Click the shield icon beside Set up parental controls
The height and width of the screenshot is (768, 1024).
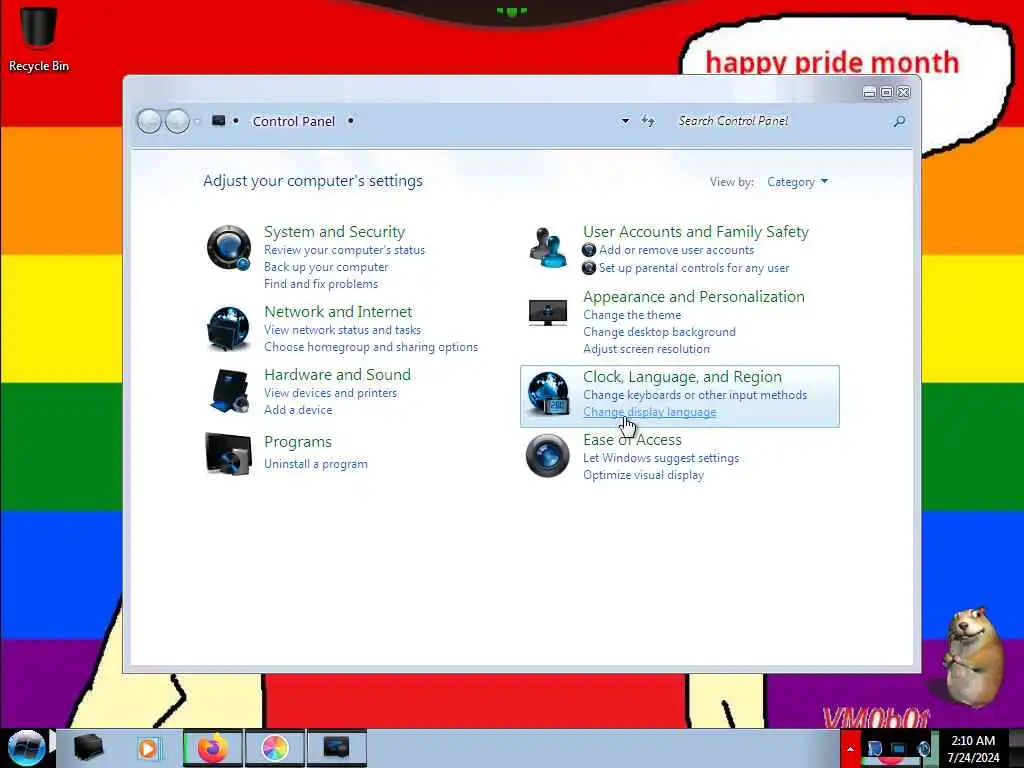(589, 268)
